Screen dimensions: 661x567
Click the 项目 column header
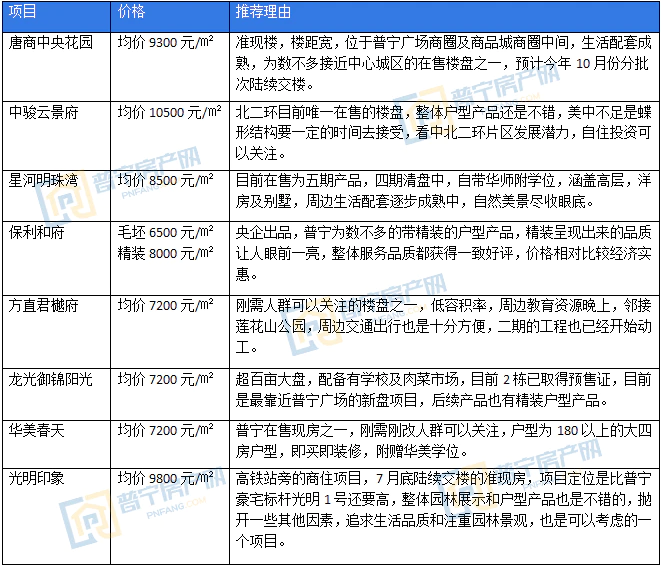23,13
